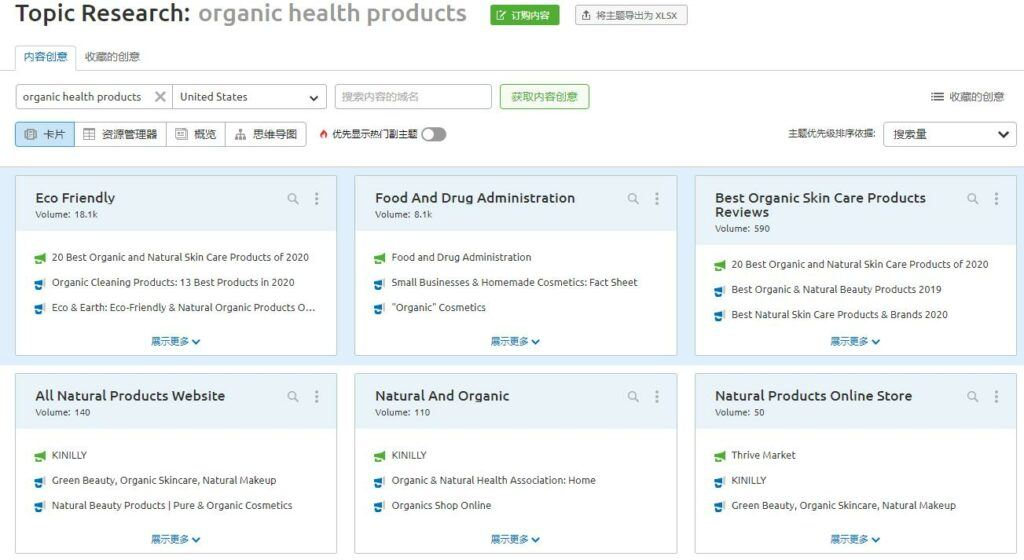1024x560 pixels.
Task: Click get content ideas button
Action: (x=544, y=97)
